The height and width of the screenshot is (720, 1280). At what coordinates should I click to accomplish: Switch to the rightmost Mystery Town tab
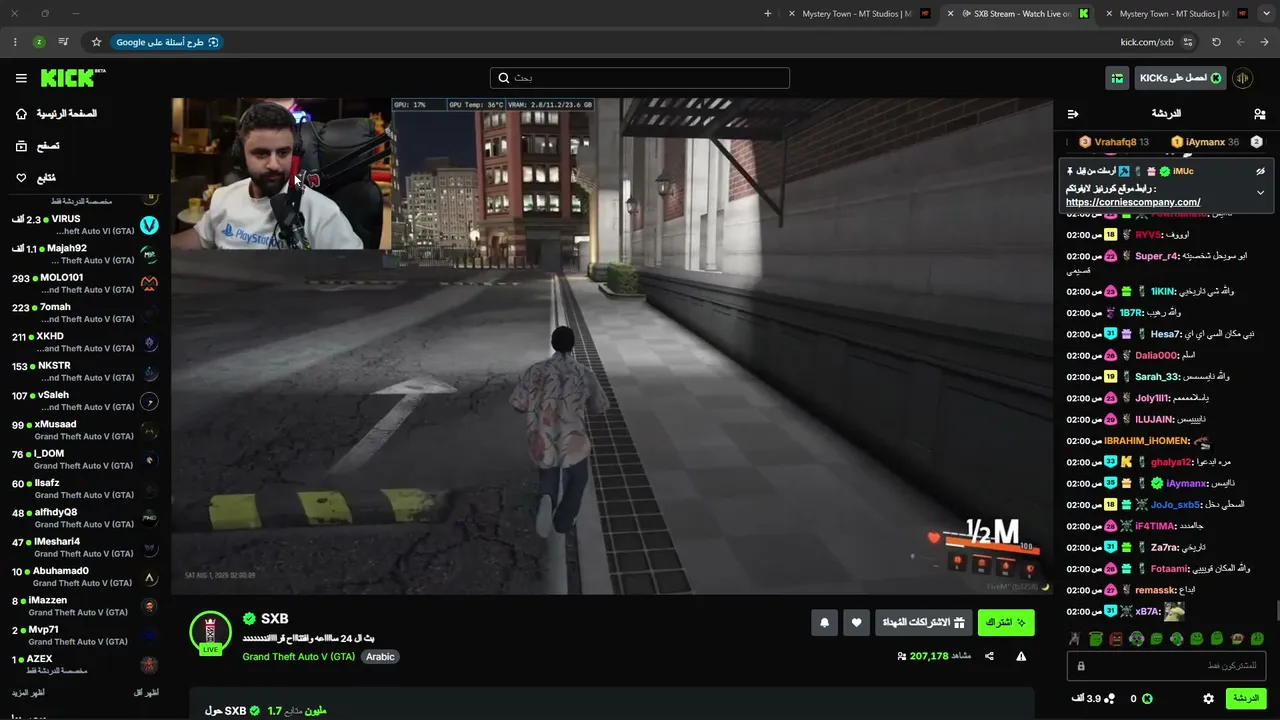point(1177,14)
